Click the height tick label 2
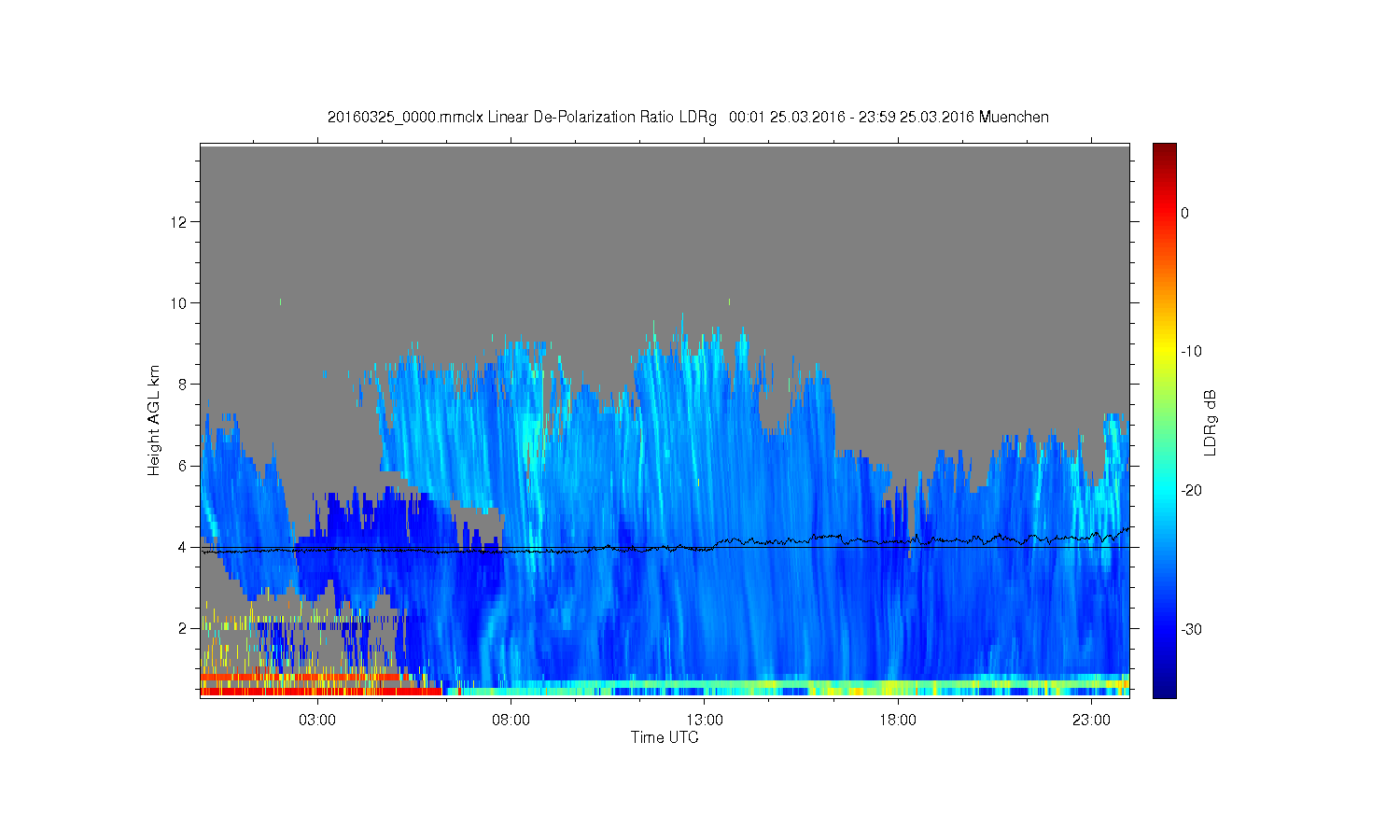 (183, 628)
